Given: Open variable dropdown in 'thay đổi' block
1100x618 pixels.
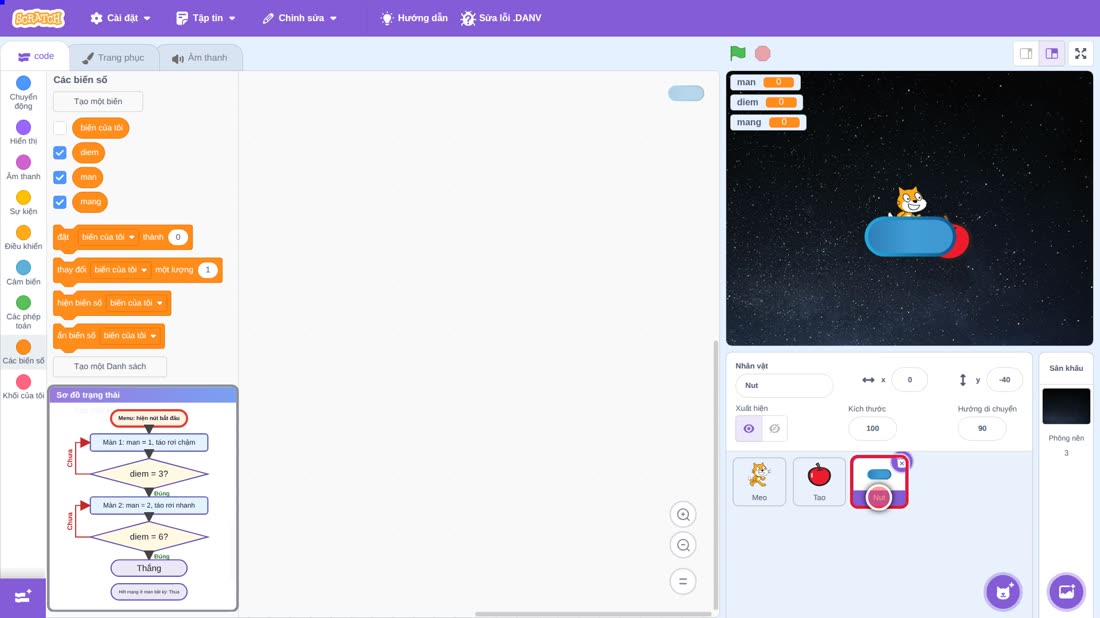Looking at the screenshot, I should [121, 270].
